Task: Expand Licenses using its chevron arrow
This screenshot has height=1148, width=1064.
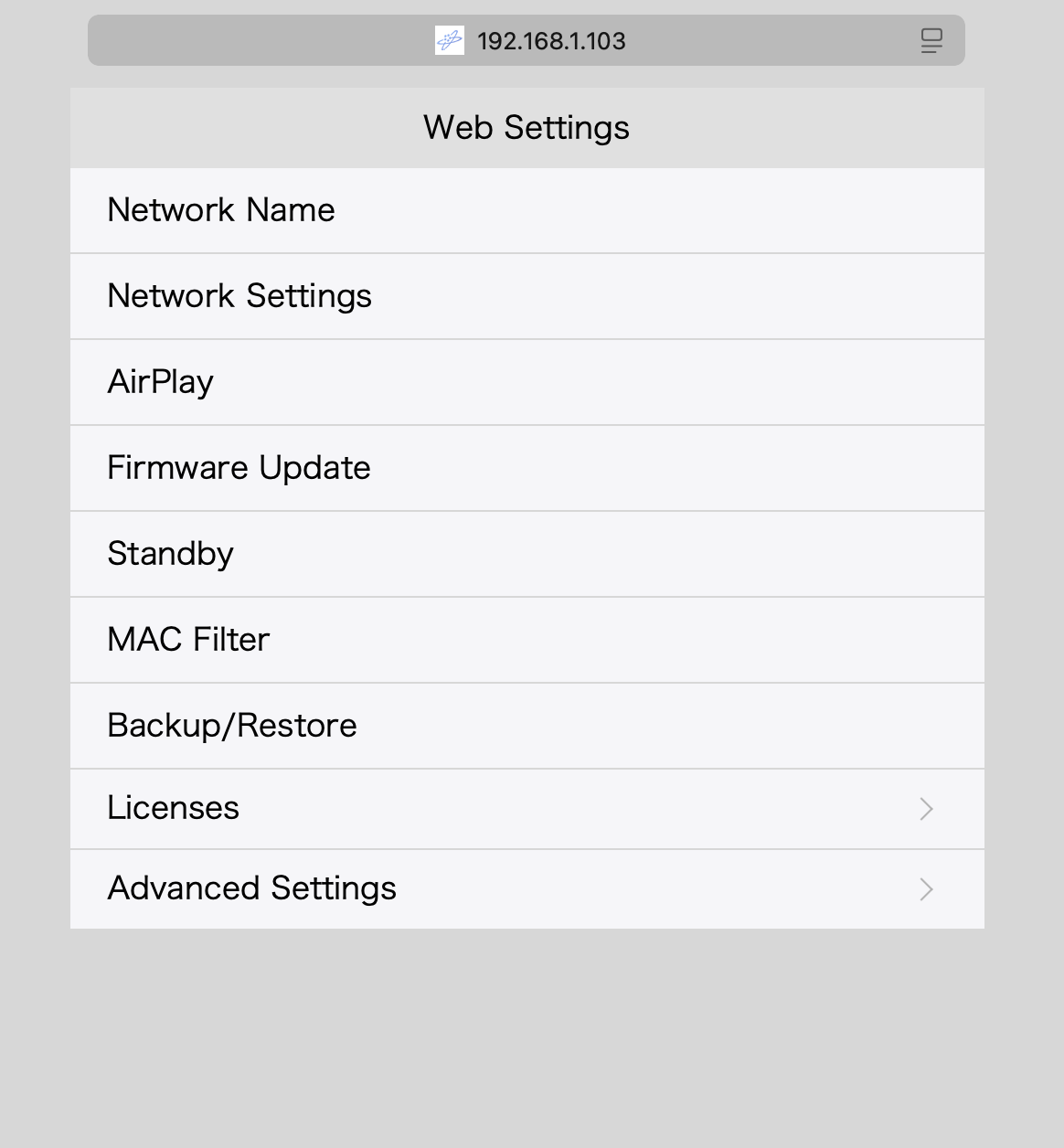Action: (926, 809)
